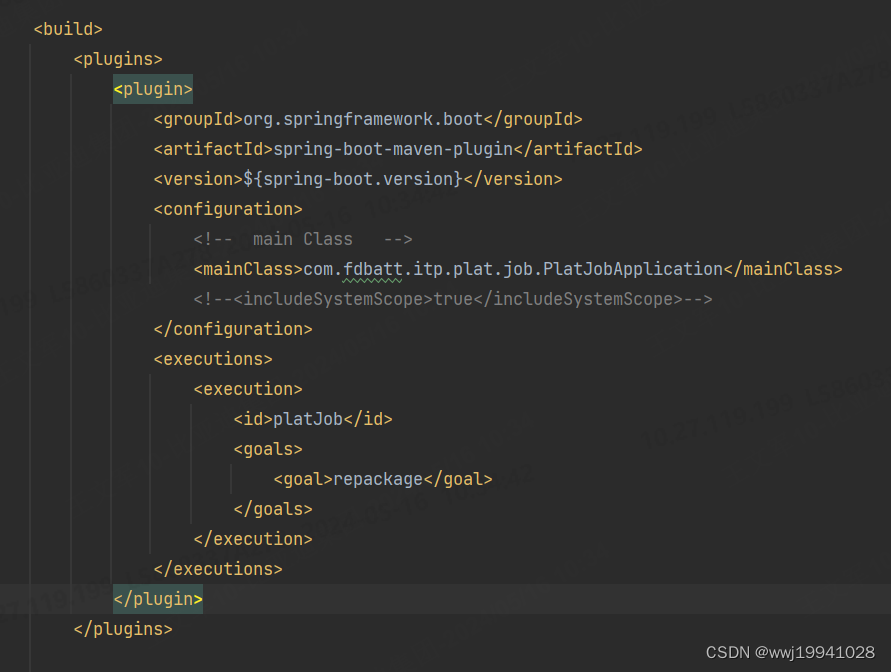This screenshot has height=672, width=891.
Task: Click the build opening tag
Action: (x=67, y=29)
